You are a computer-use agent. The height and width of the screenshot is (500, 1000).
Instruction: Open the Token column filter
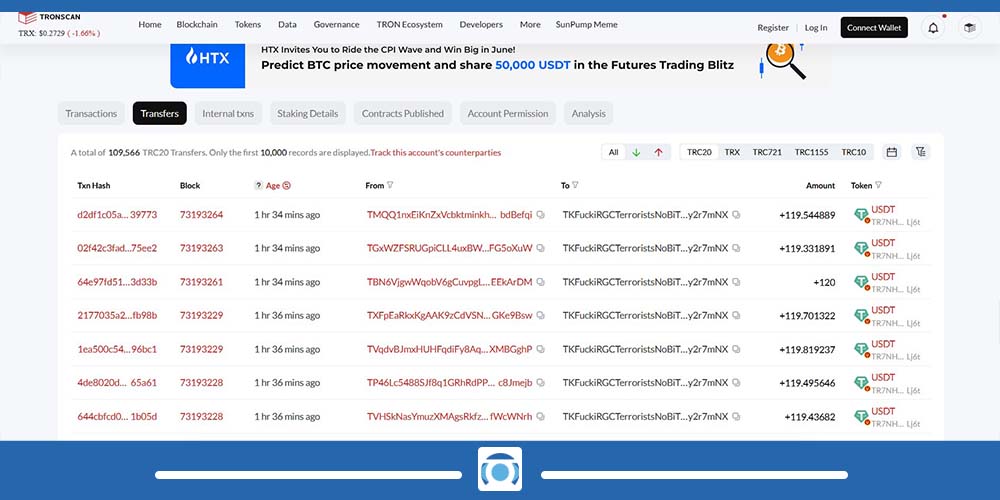(878, 185)
